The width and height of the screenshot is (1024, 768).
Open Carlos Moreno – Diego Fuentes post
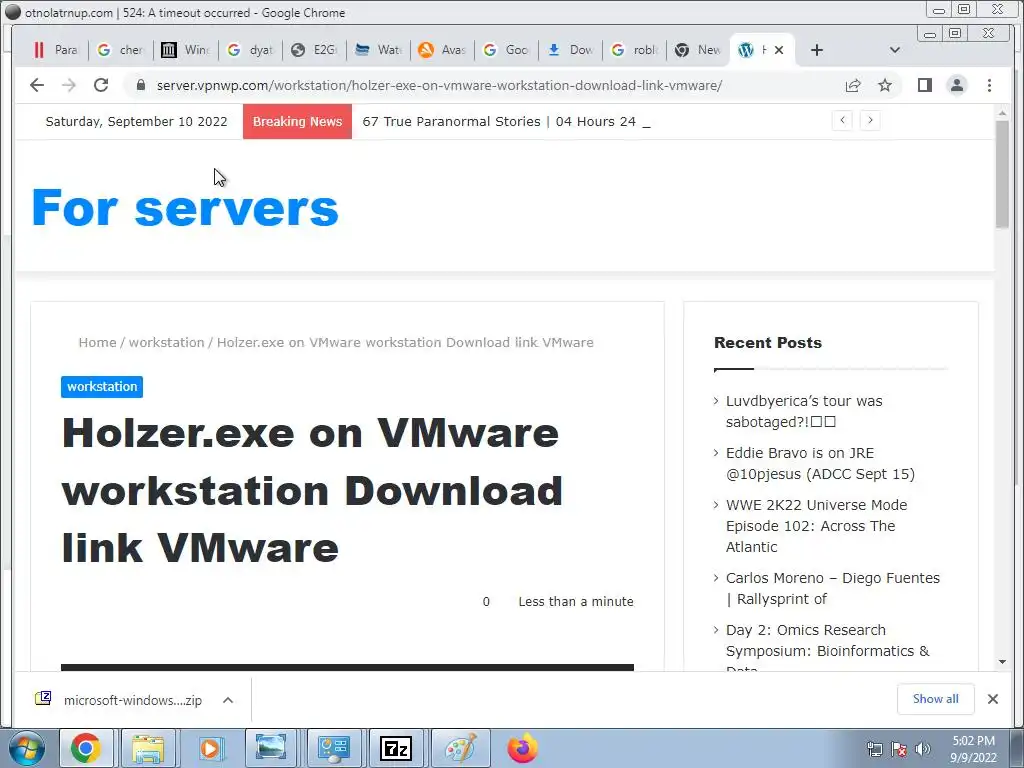[x=833, y=588]
